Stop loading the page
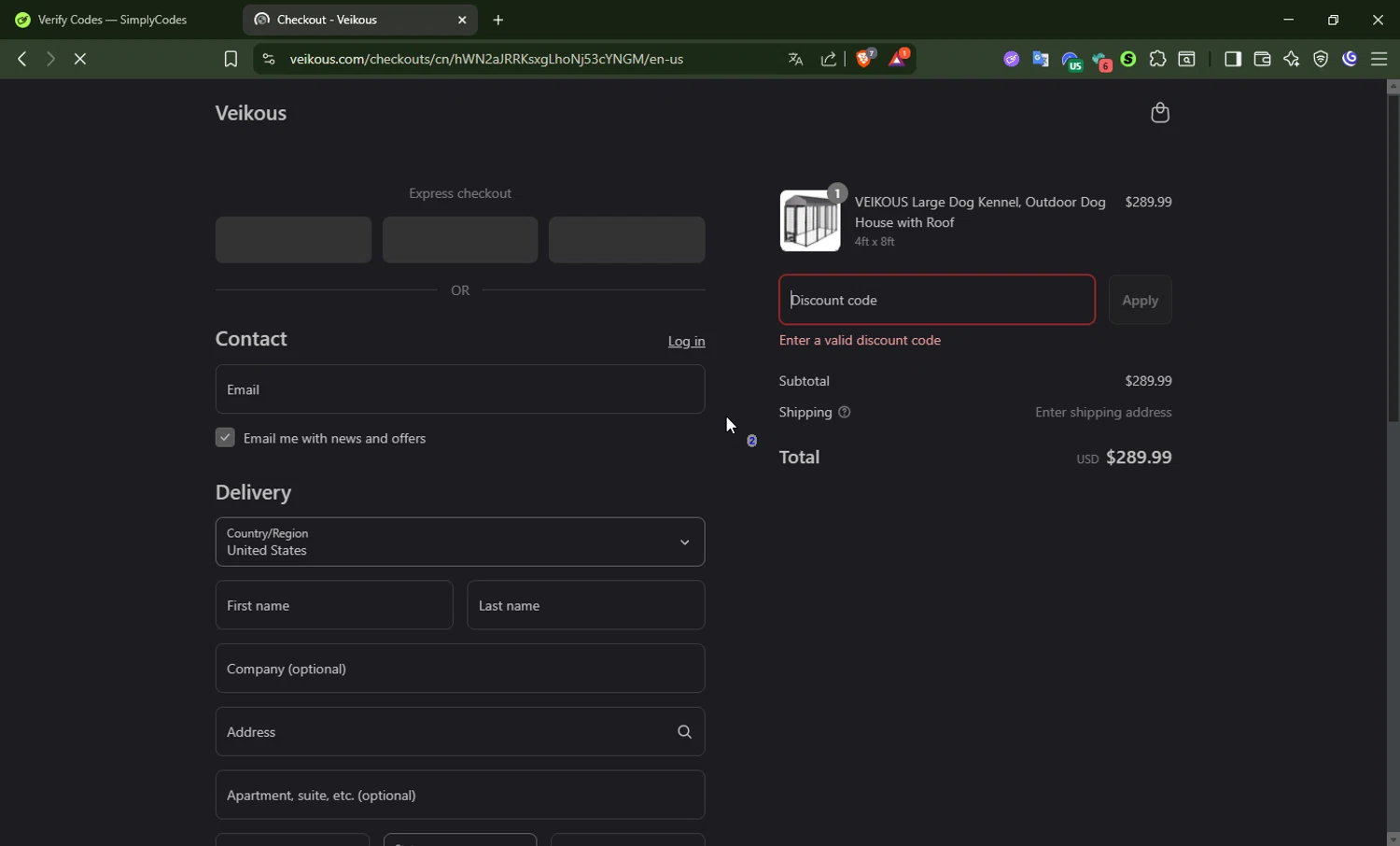Screen dimensions: 1400x846 80,59
